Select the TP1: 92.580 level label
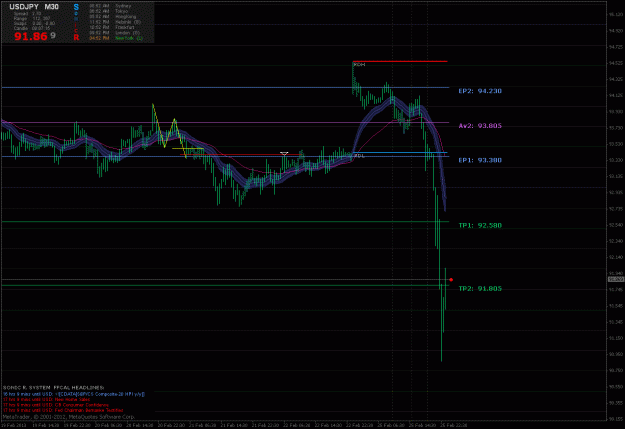 [x=480, y=225]
